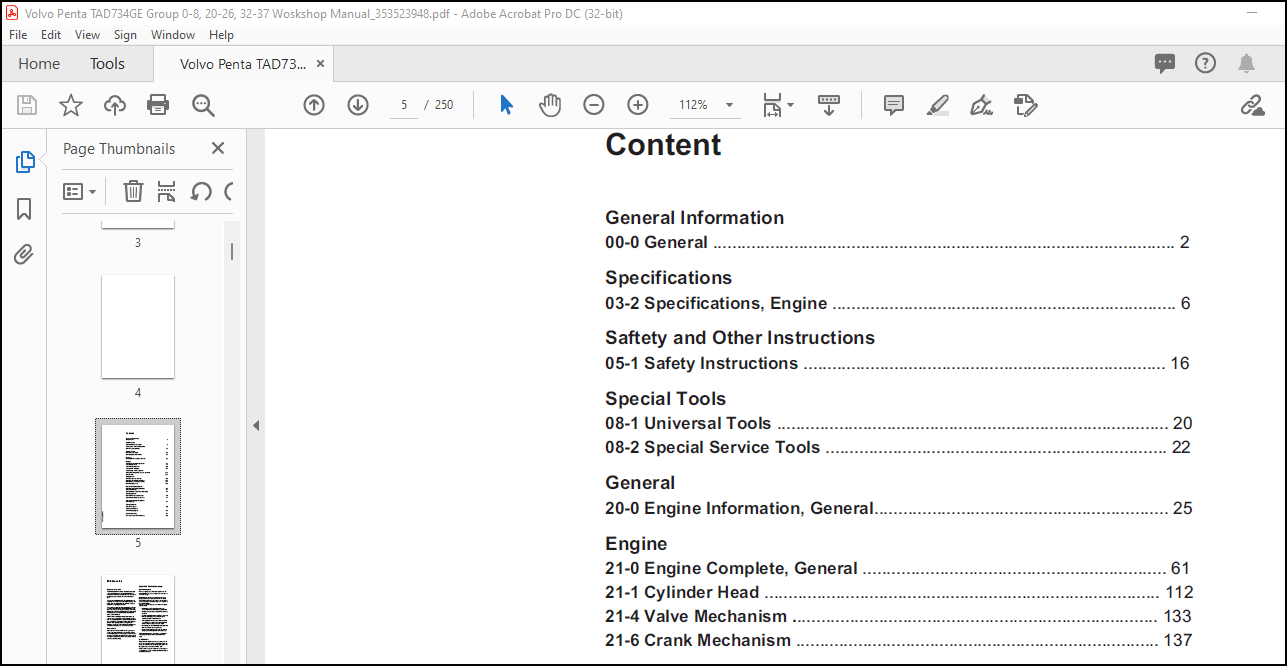This screenshot has height=666, width=1287.
Task: Collapse the navigation pane with the arrow
Action: 256,426
